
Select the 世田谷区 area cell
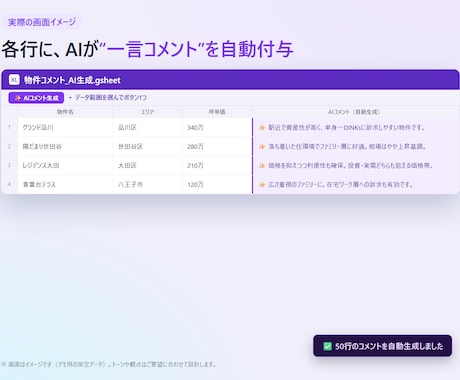[x=147, y=146]
